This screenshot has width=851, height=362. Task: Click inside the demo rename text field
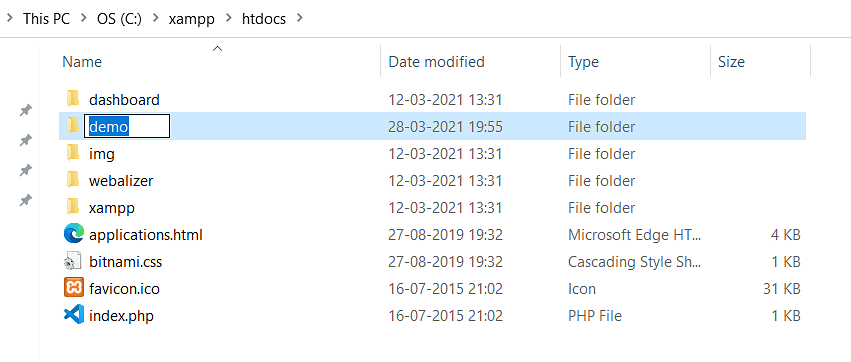(x=127, y=126)
